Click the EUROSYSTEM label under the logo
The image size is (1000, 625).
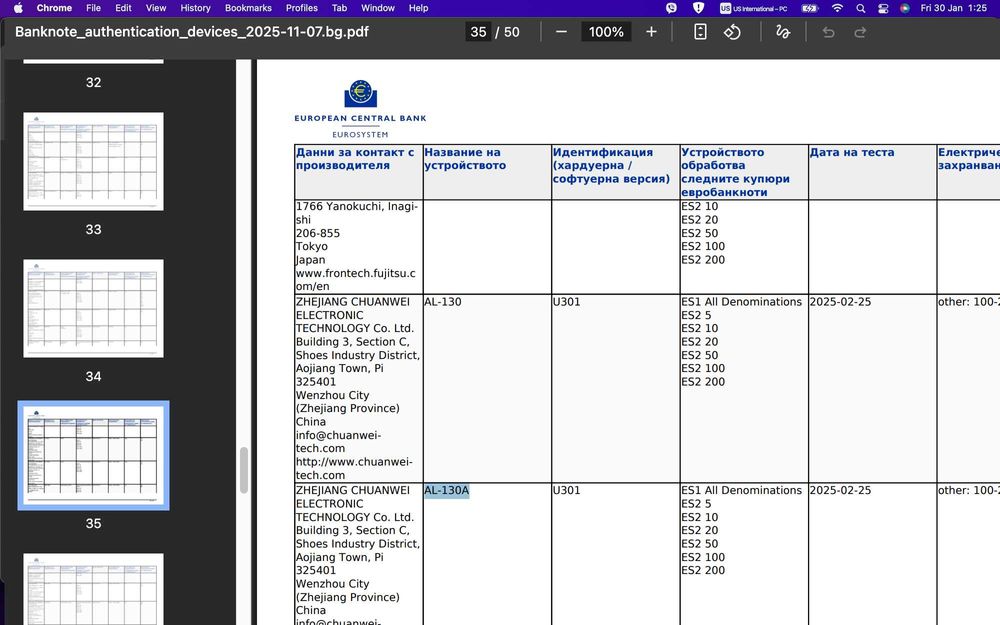360,135
